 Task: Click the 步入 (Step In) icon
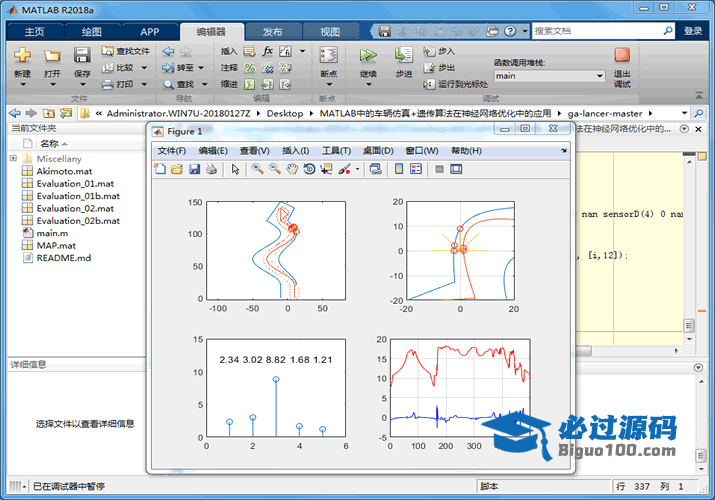429,51
